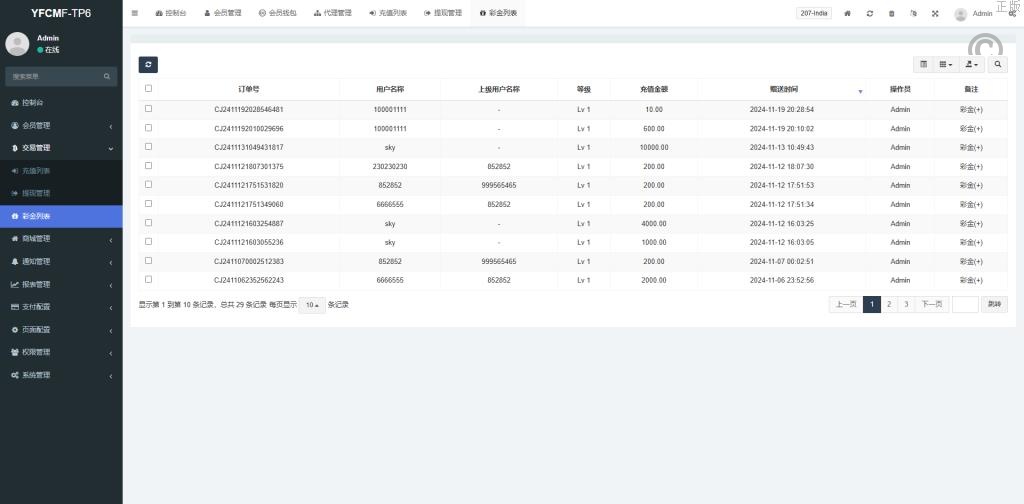Open the table search magnifier button
The image size is (1024, 504).
[x=997, y=64]
